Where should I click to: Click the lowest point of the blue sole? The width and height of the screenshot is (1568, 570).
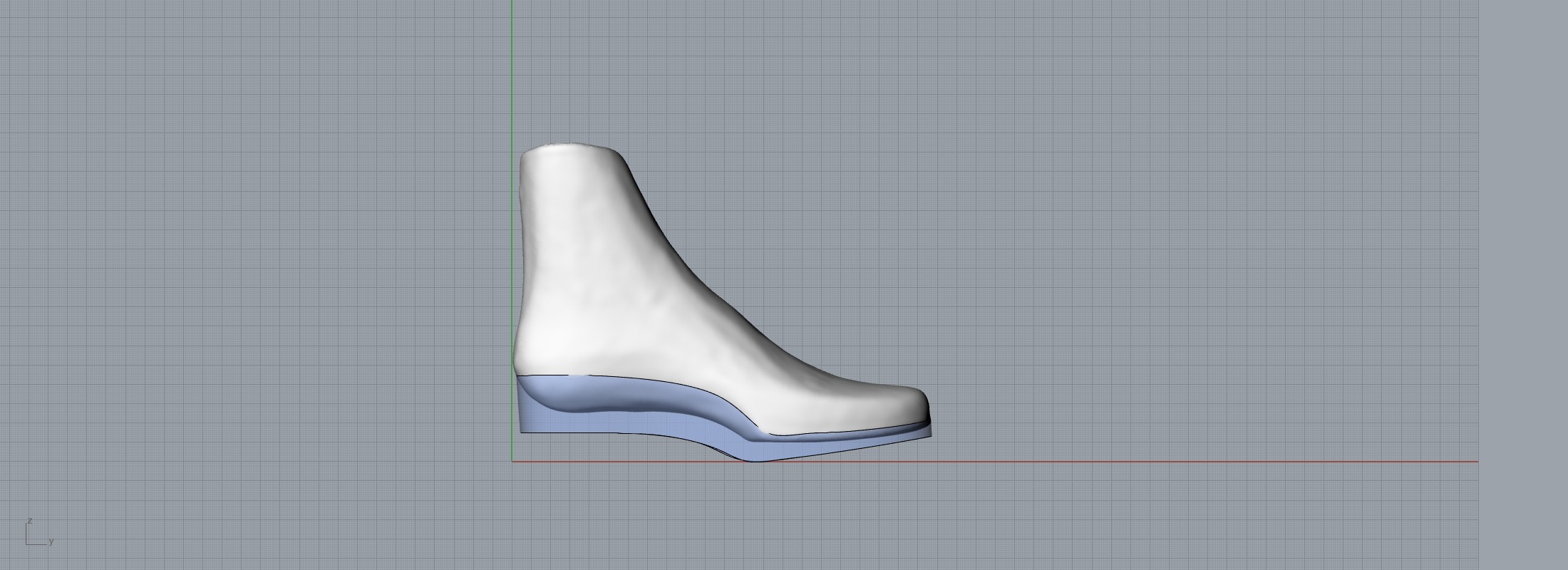click(x=755, y=460)
